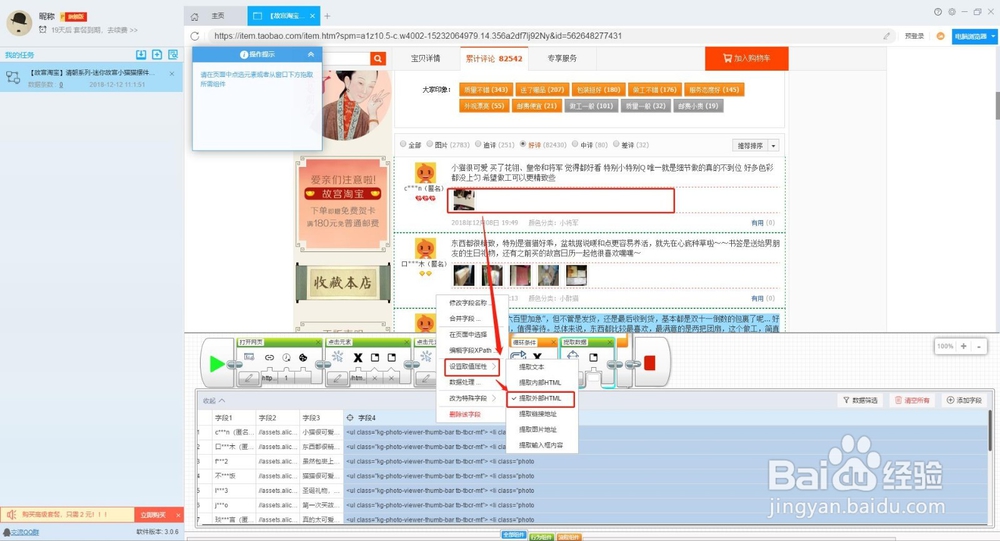This screenshot has width=1000, height=541.
Task: Select the 追评 (251) radio button
Action: pos(478,144)
